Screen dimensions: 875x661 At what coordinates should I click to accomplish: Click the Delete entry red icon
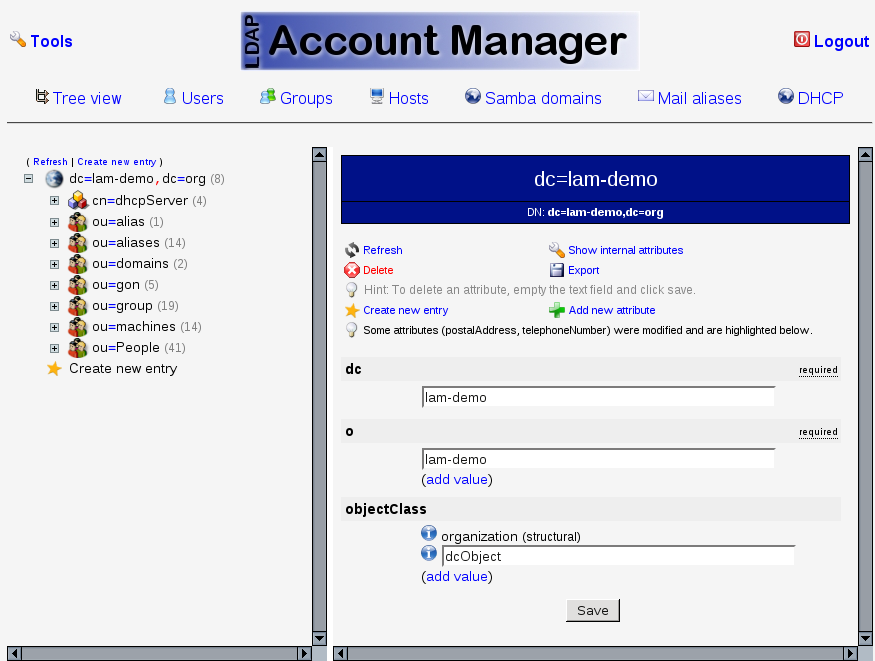(x=352, y=270)
